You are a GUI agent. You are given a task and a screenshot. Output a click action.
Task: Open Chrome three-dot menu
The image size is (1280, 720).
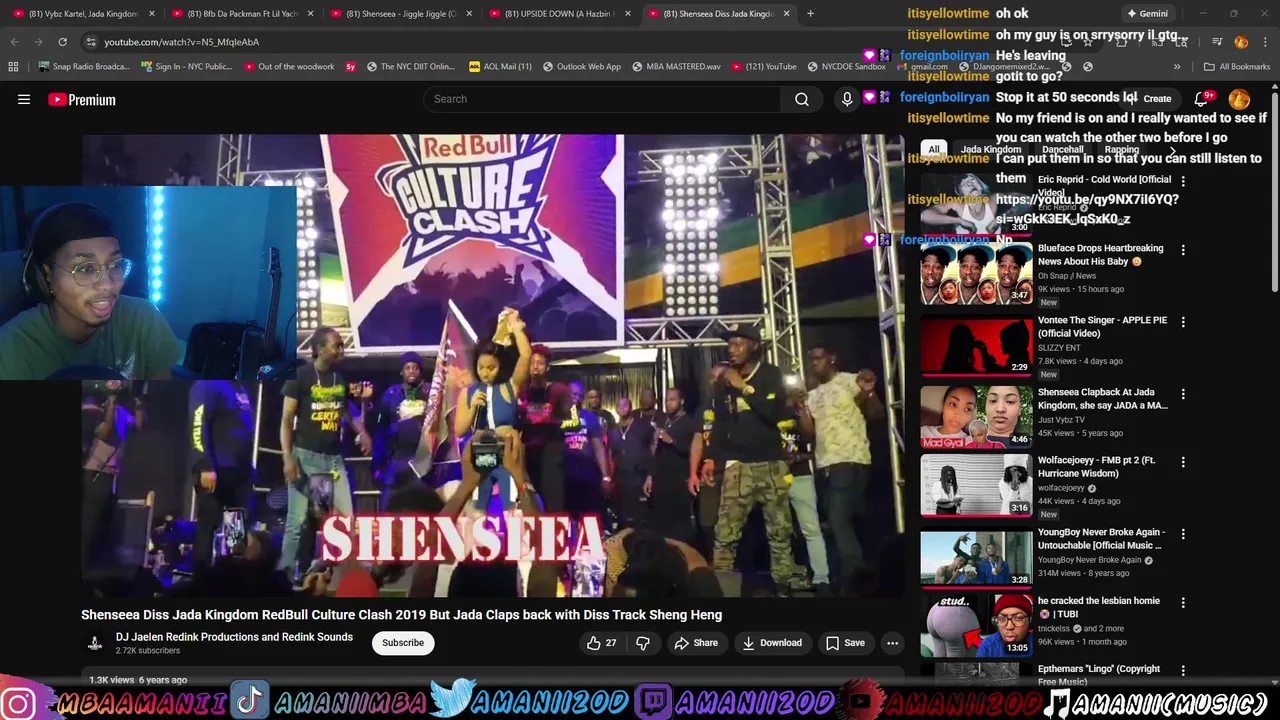1265,42
